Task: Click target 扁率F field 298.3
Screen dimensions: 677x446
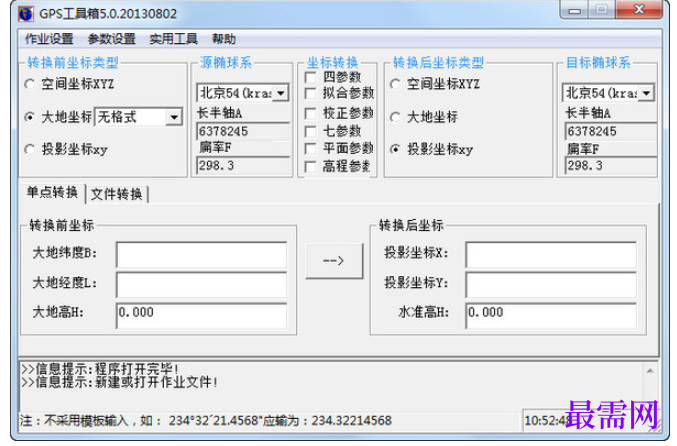Action: click(x=611, y=166)
